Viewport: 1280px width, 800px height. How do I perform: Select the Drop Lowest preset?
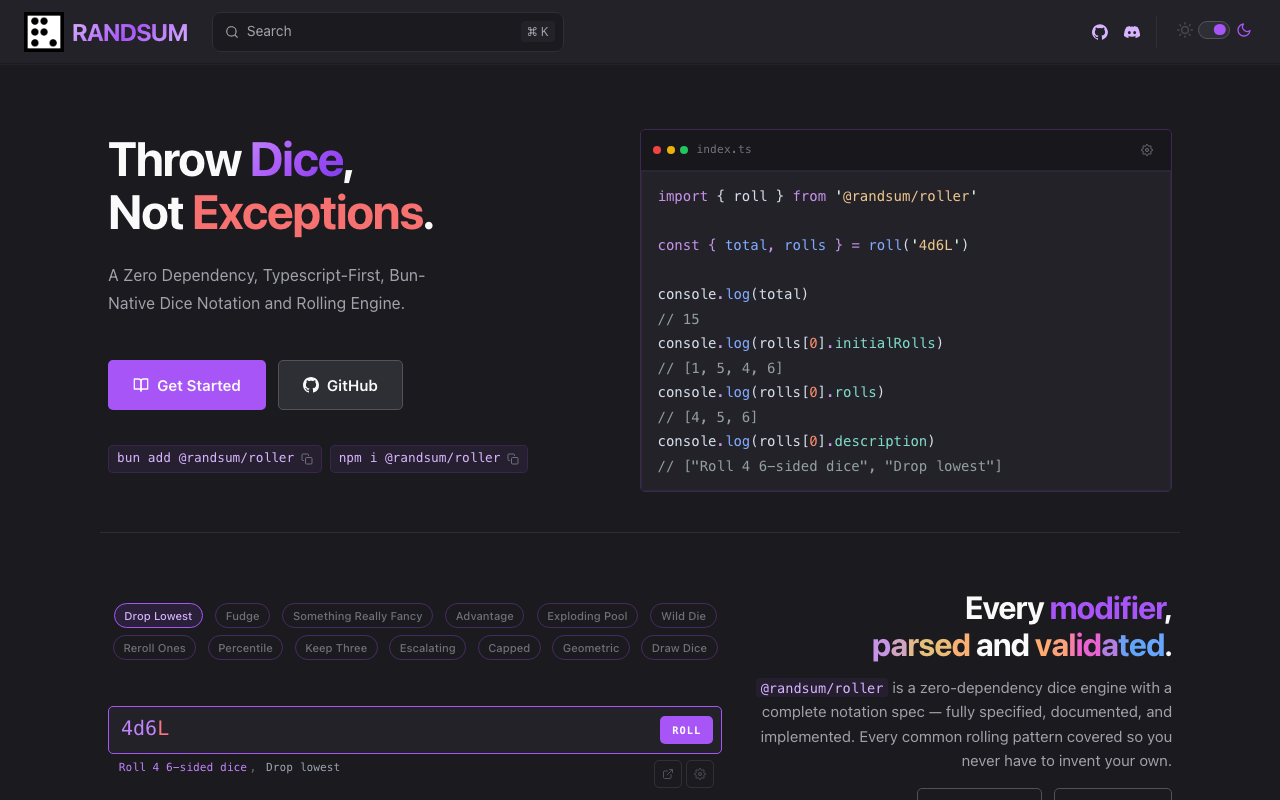[x=158, y=616]
